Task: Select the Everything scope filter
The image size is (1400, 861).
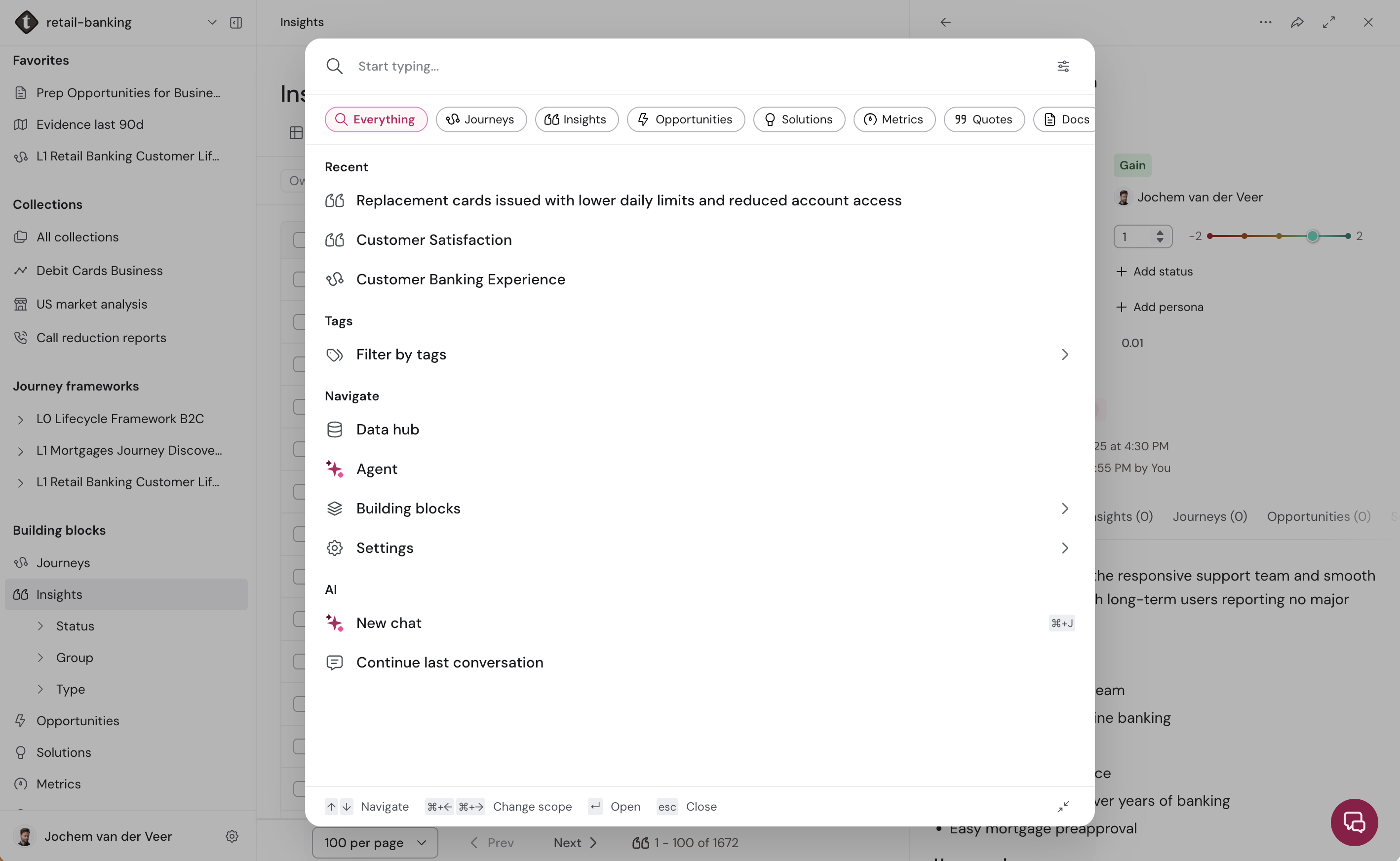Action: pos(376,119)
